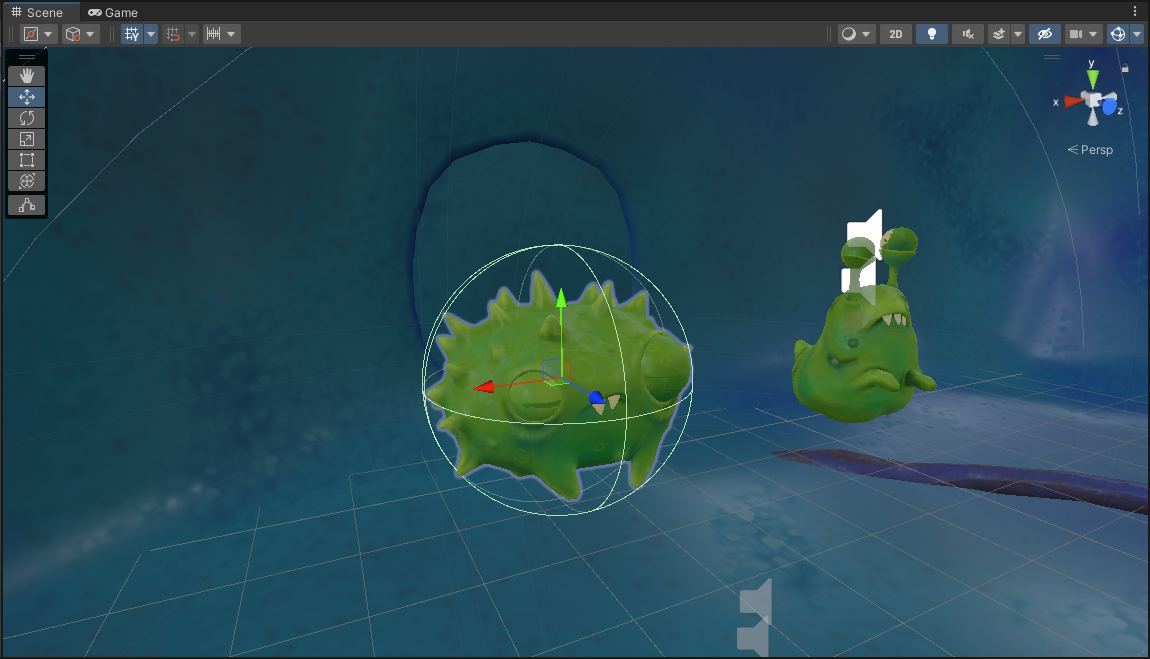
Task: Select the audio source gizmo near slug monster
Action: click(860, 257)
